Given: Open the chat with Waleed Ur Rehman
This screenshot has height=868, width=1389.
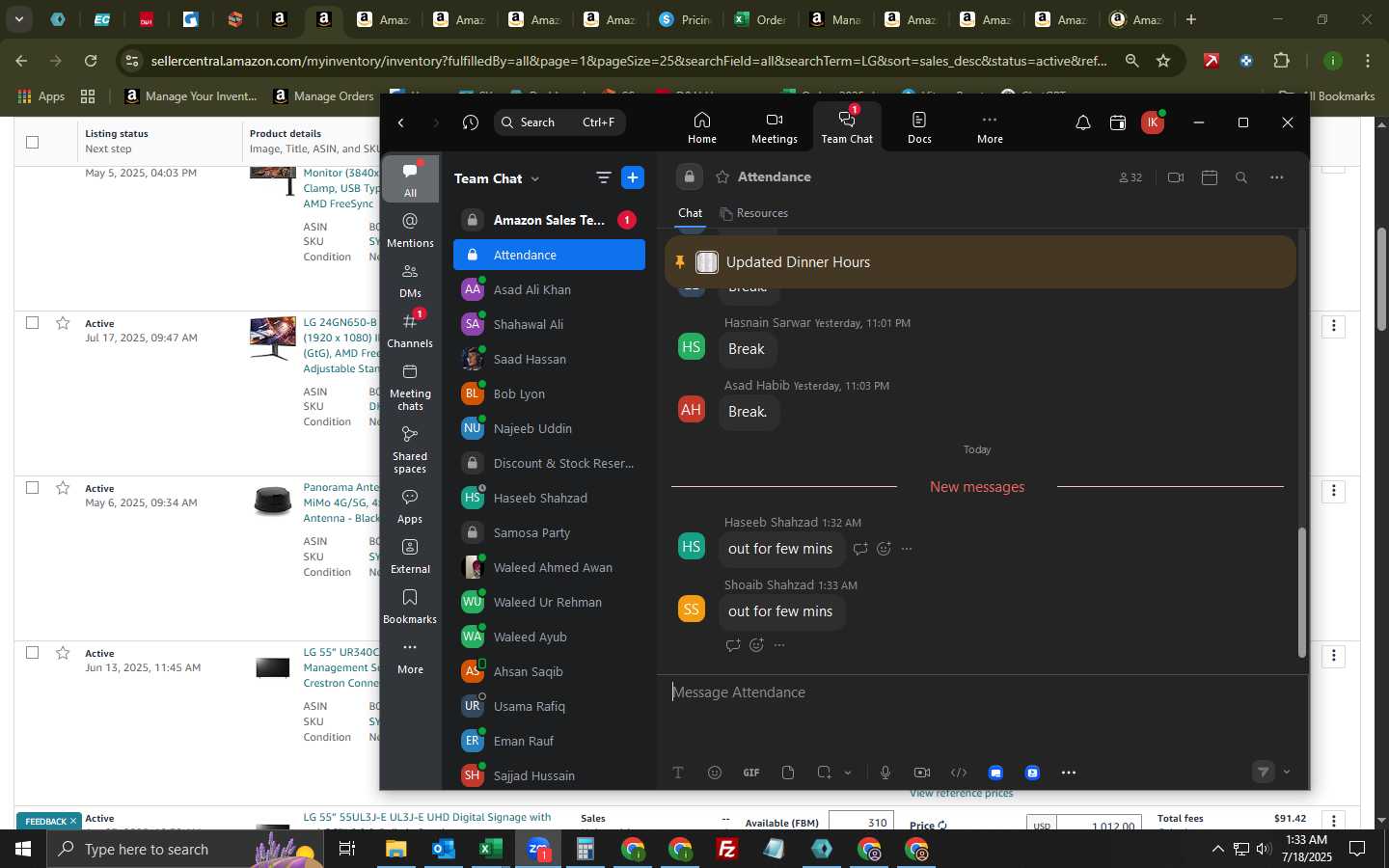Looking at the screenshot, I should tap(550, 602).
